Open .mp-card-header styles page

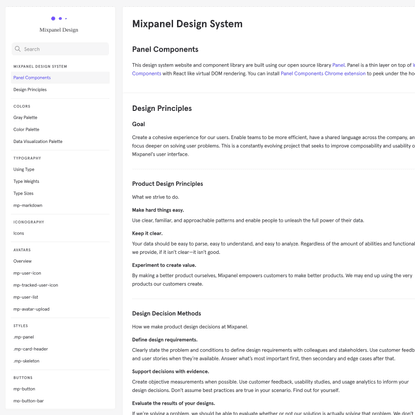click(31, 350)
